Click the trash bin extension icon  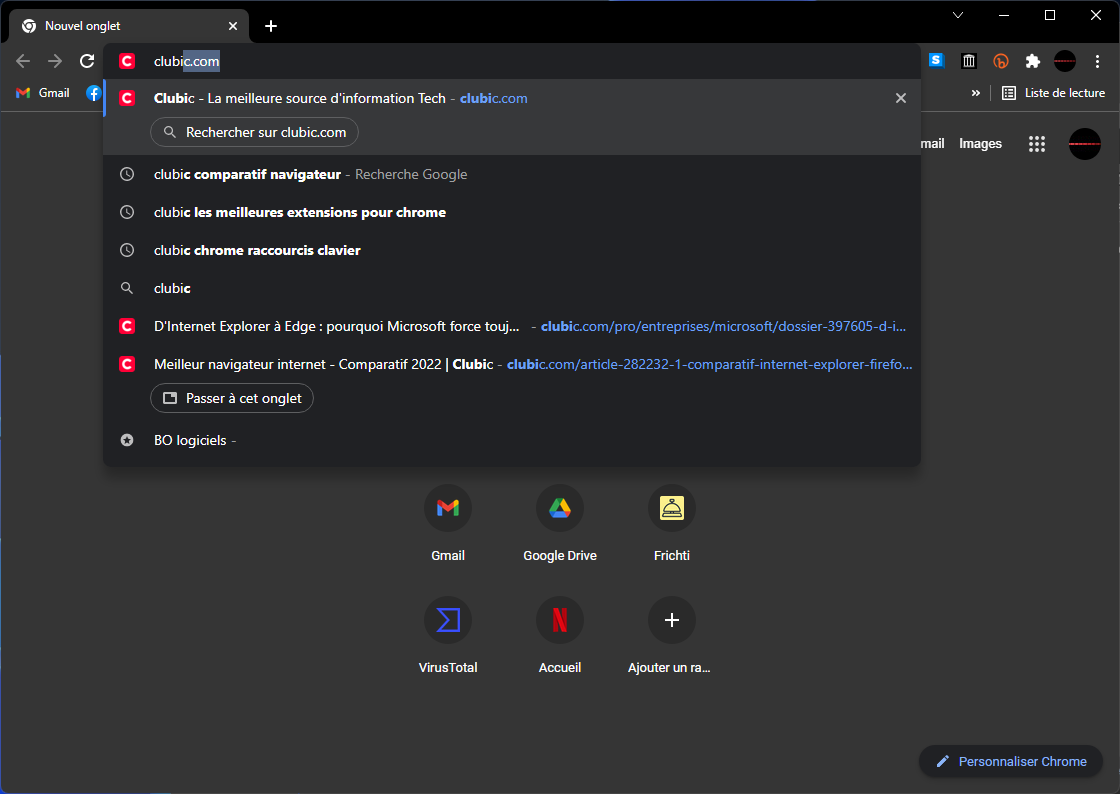tap(969, 61)
